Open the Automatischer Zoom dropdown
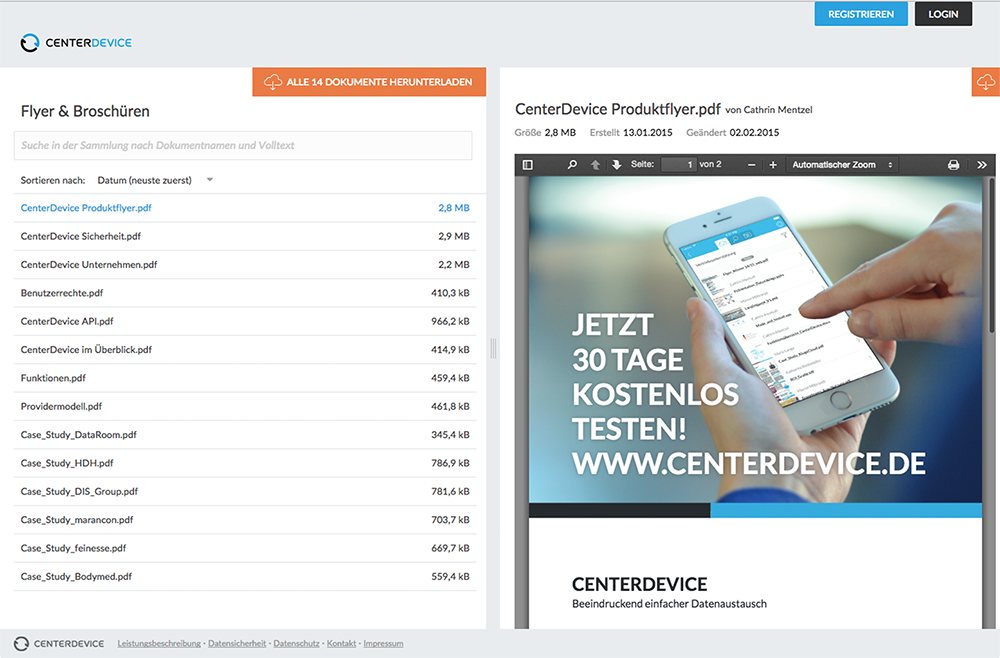 841,165
